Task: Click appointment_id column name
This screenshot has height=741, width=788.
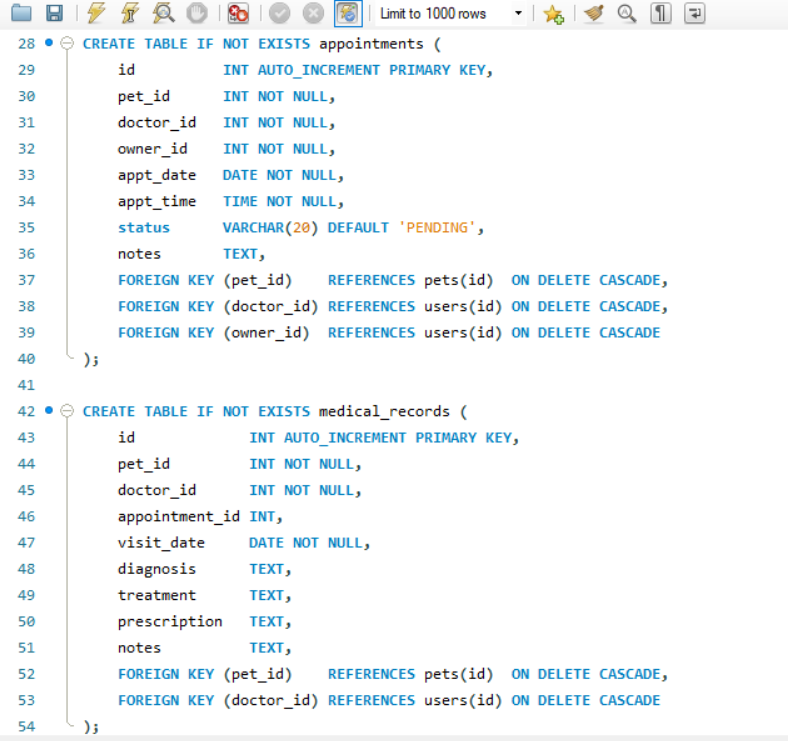Action: click(x=178, y=517)
